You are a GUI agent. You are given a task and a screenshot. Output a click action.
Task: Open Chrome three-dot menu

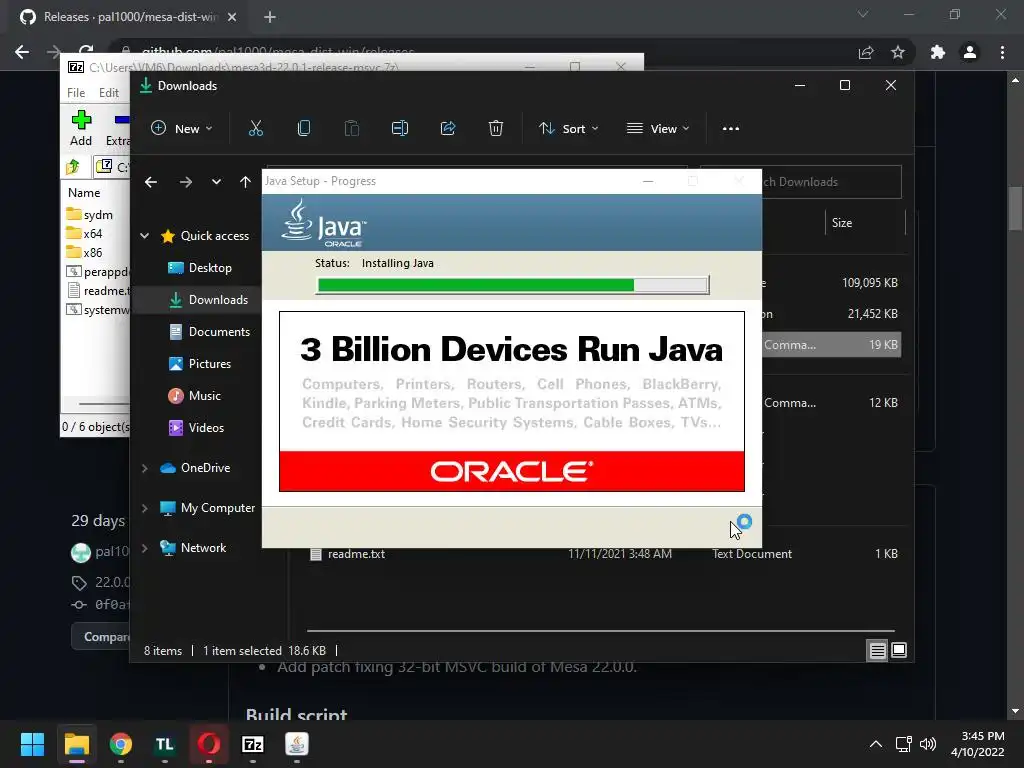pyautogui.click(x=1002, y=52)
